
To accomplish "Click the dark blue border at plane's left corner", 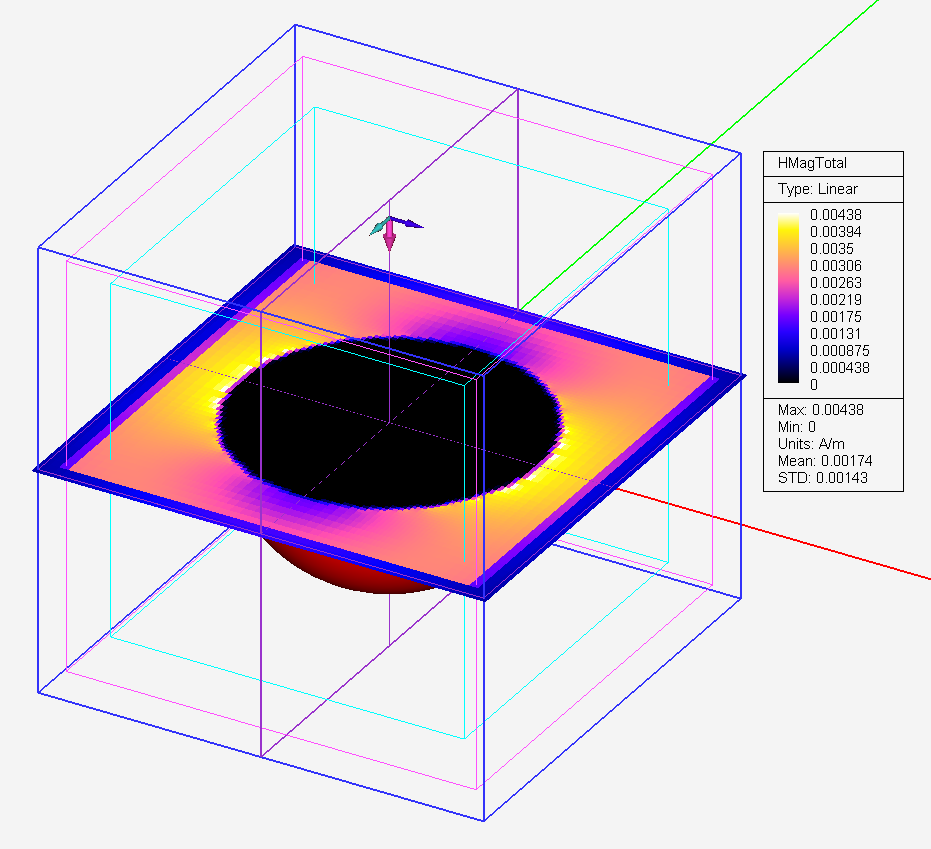I will 50,468.
